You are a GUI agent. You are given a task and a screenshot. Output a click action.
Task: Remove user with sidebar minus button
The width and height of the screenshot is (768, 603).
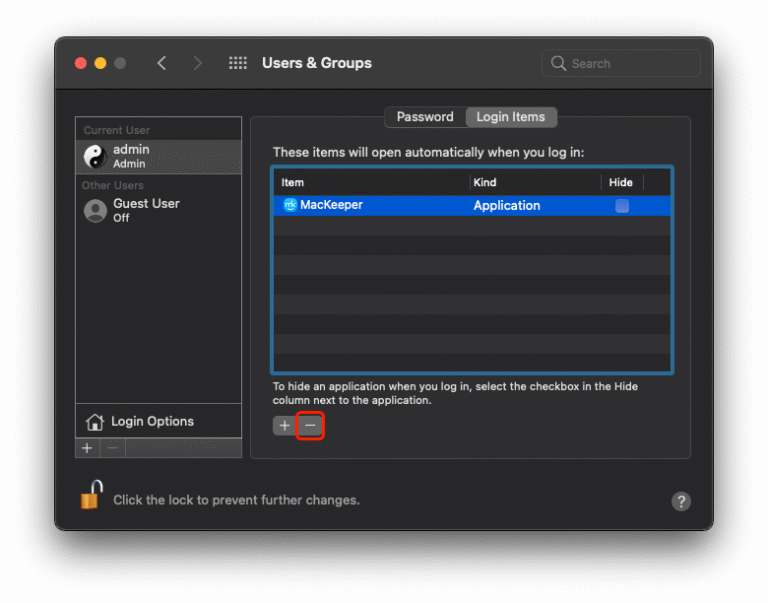(113, 448)
